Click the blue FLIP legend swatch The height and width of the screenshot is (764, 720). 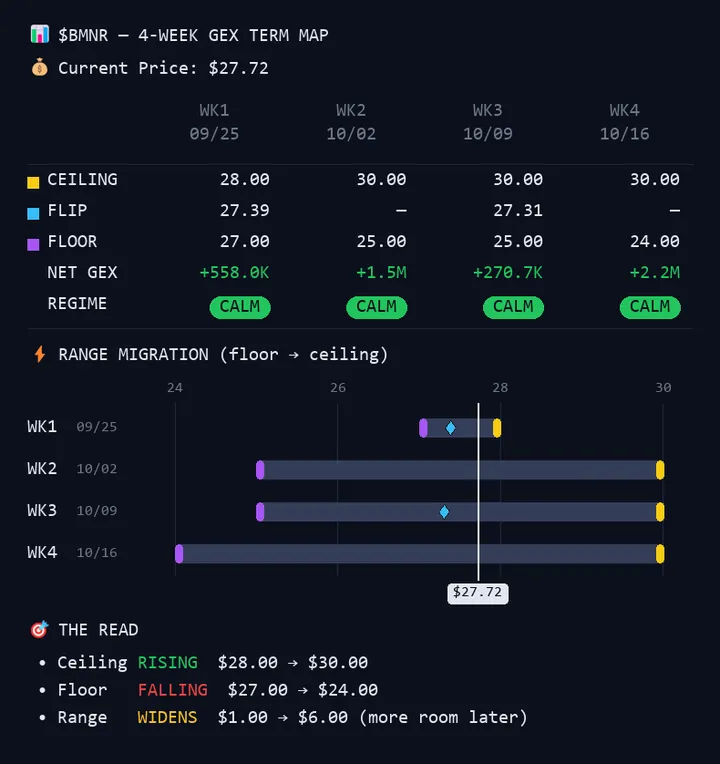(x=33, y=213)
